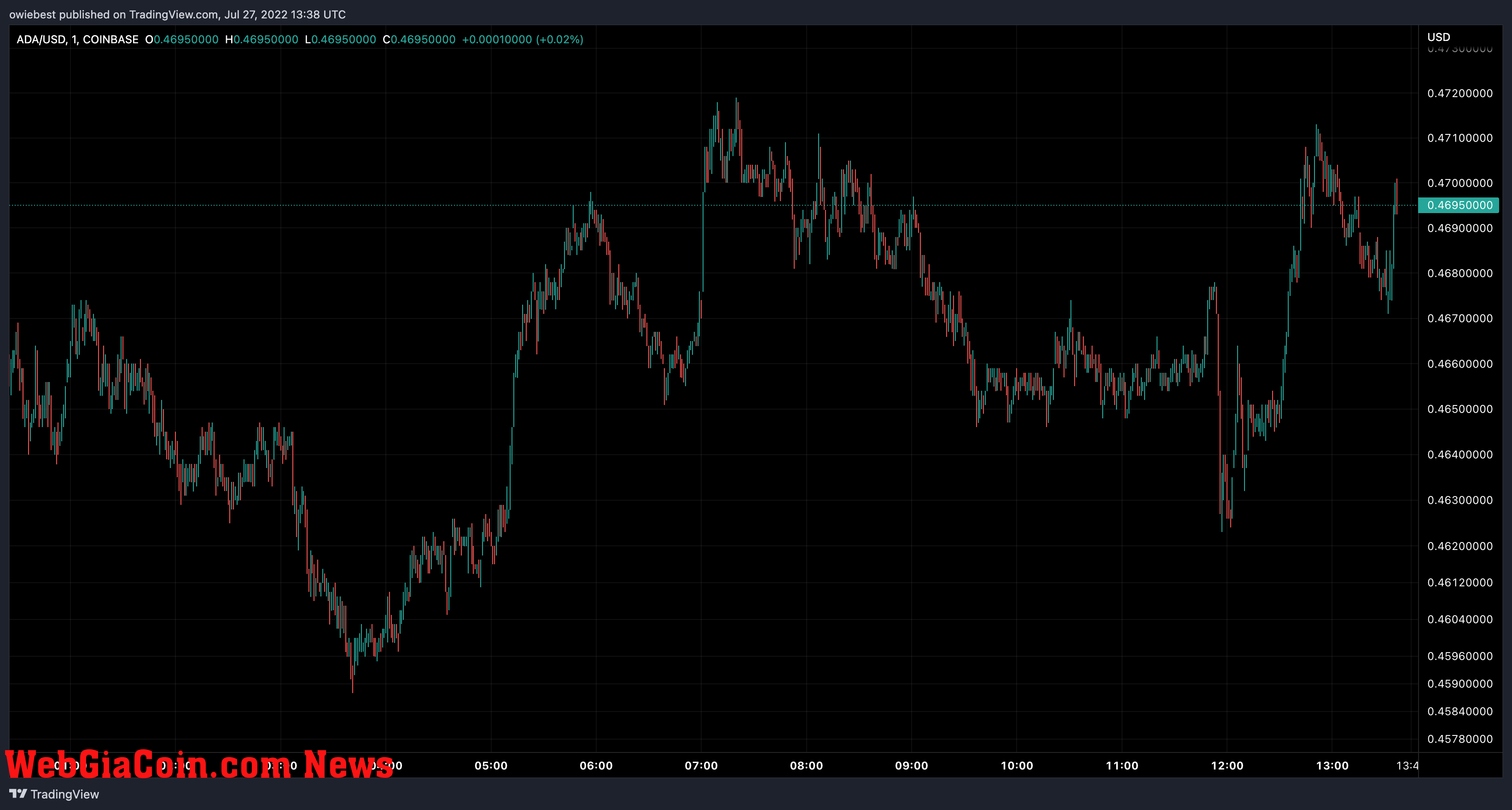
Task: Open the TradingView text link at bottom
Action: tap(64, 794)
